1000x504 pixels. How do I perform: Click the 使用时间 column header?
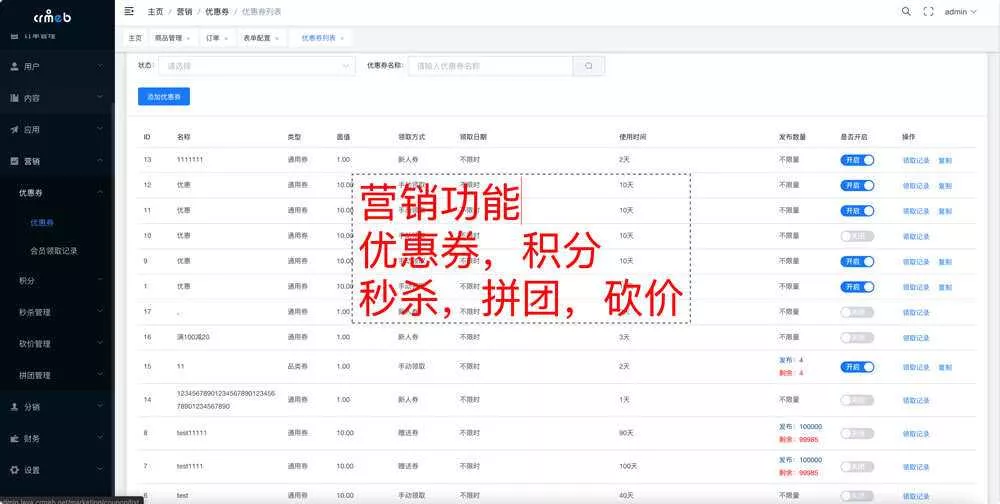click(632, 137)
